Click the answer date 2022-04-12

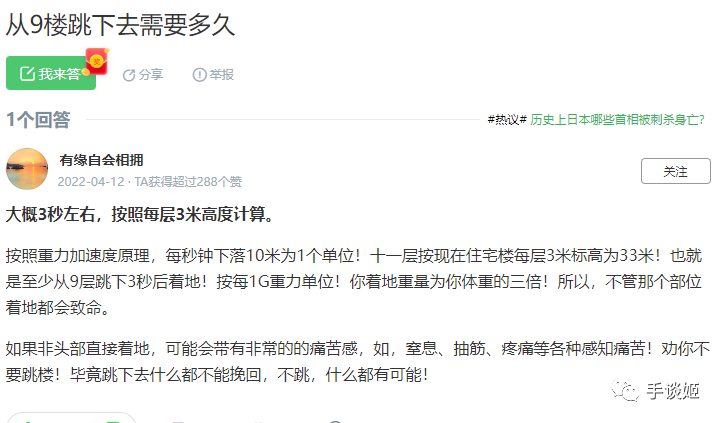[91, 182]
